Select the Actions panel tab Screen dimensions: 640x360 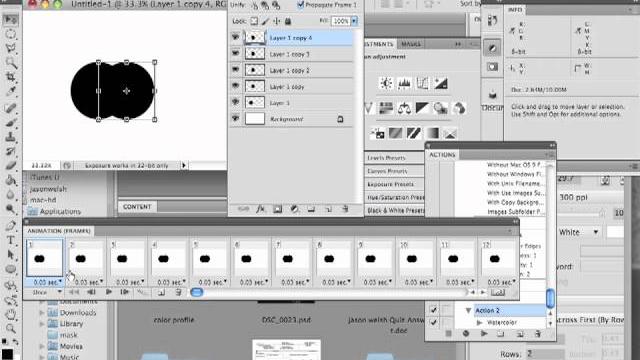point(442,155)
